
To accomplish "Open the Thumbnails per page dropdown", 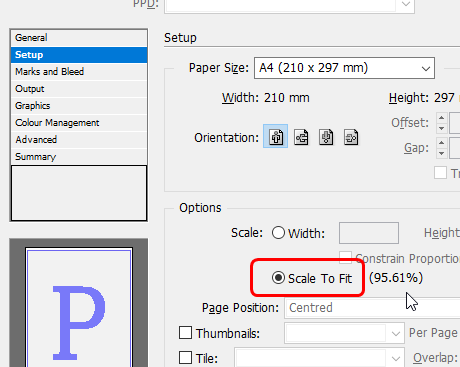I will pyautogui.click(x=344, y=333).
